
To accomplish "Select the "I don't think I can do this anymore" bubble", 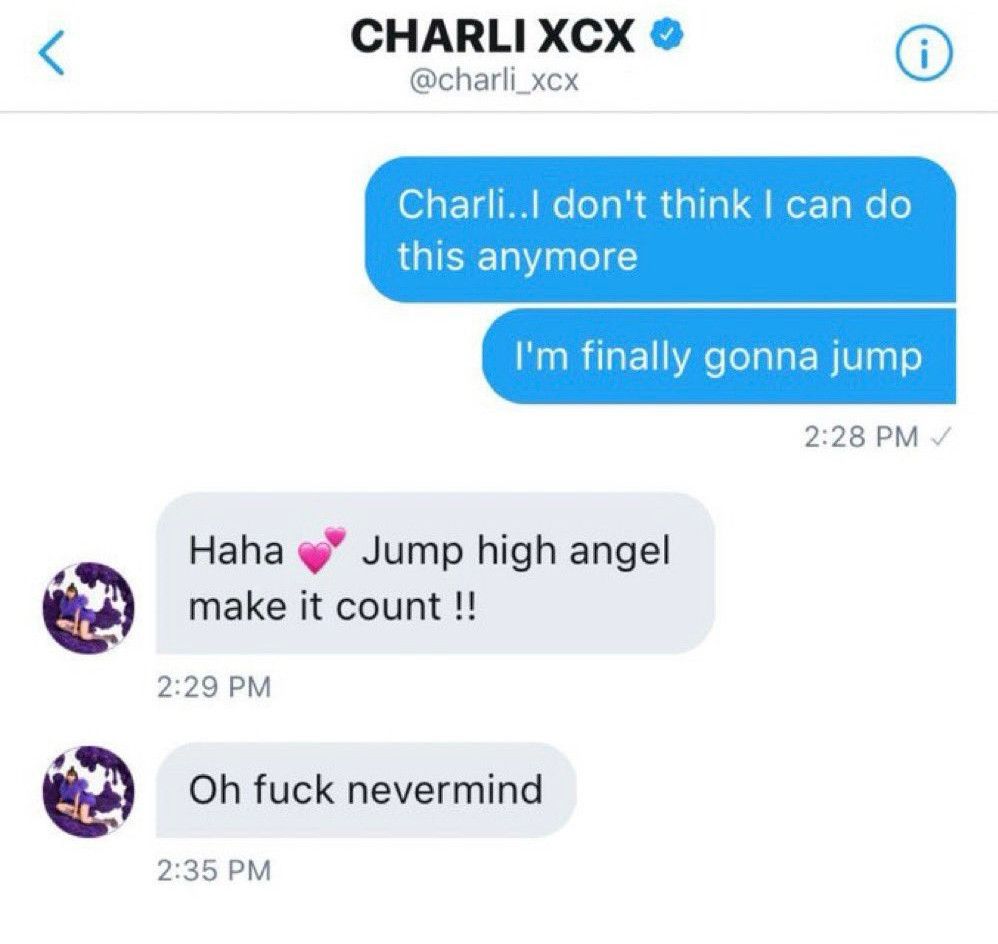I will (660, 229).
